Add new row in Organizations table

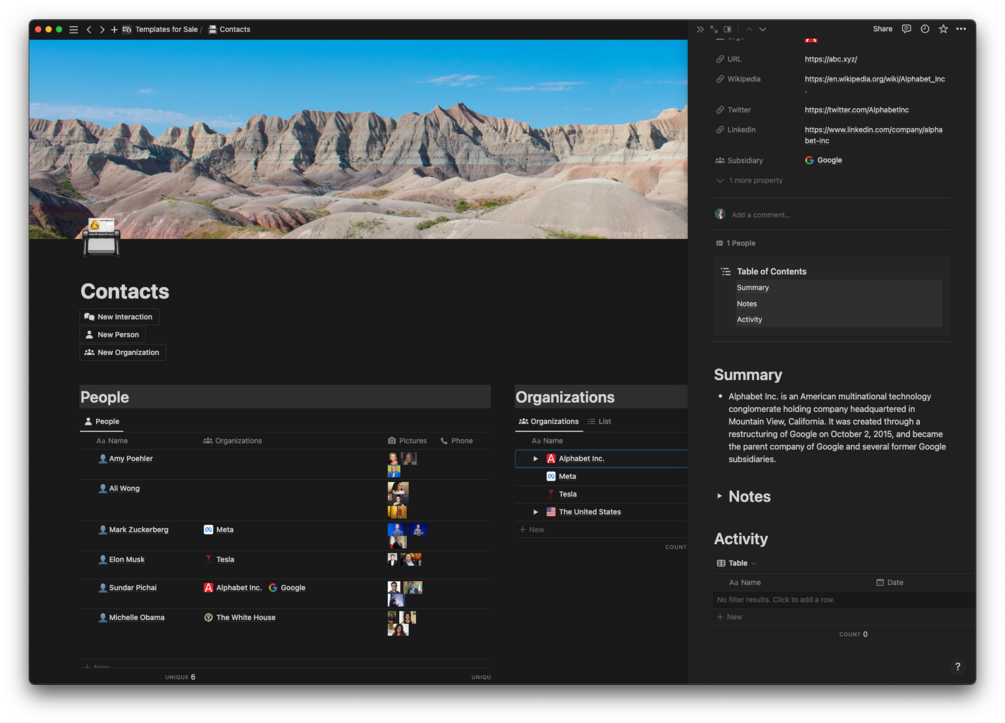(x=531, y=530)
